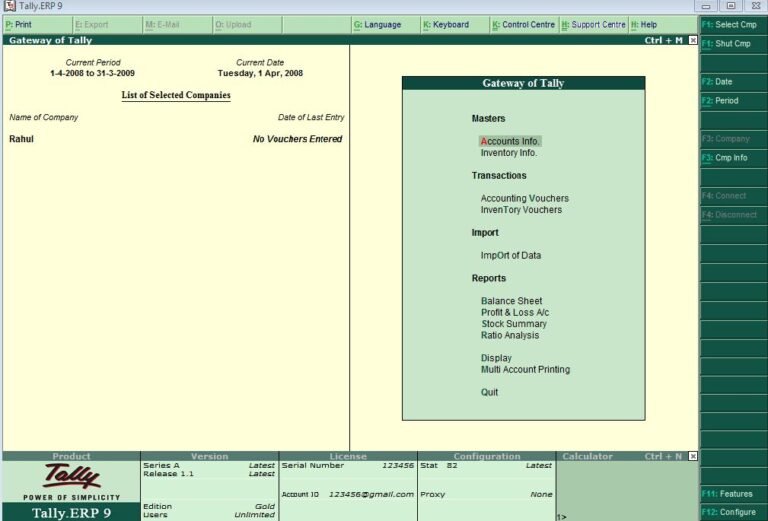Click company name Rahul
The width and height of the screenshot is (768, 521).
pos(21,139)
